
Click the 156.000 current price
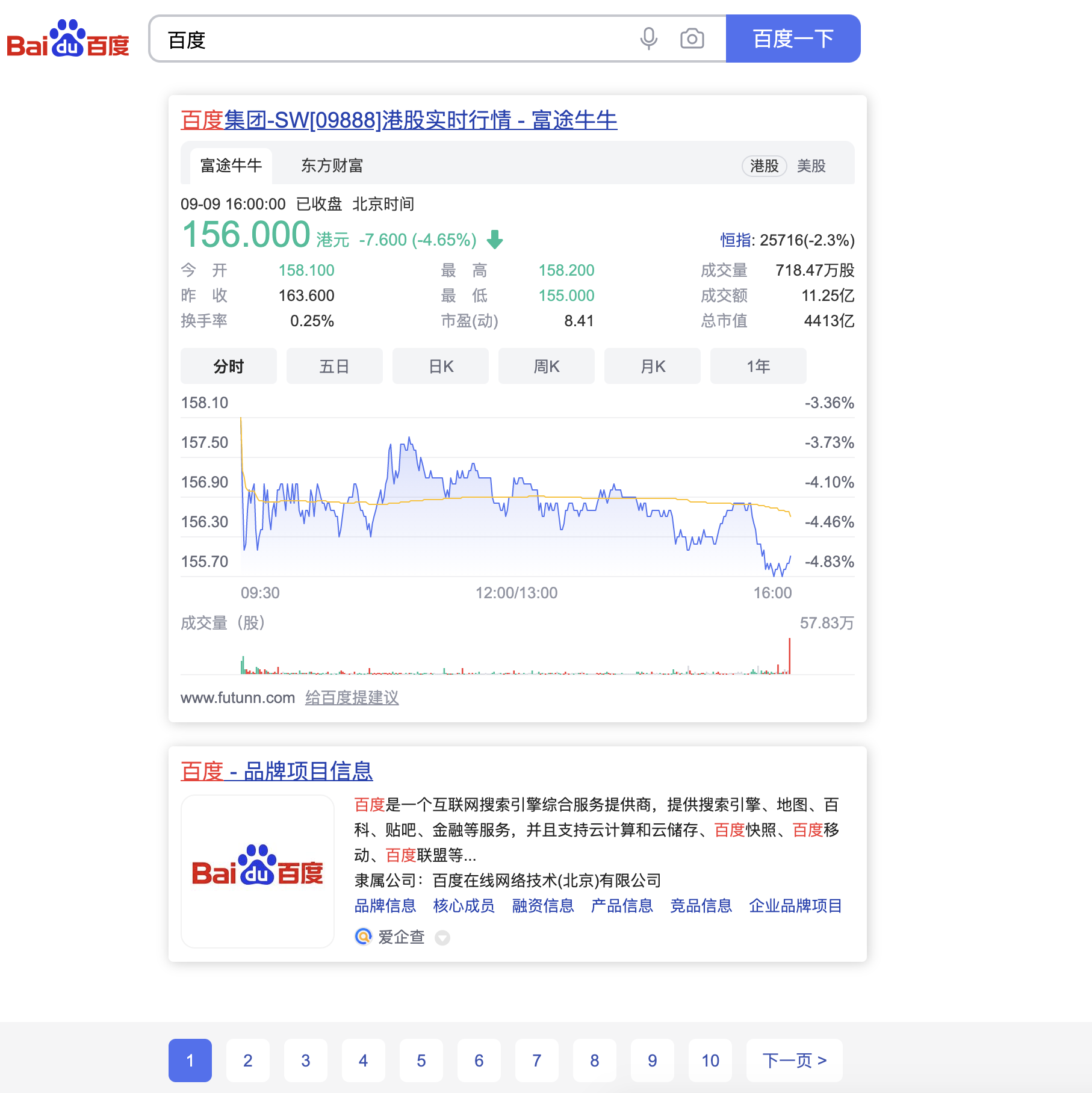point(246,234)
